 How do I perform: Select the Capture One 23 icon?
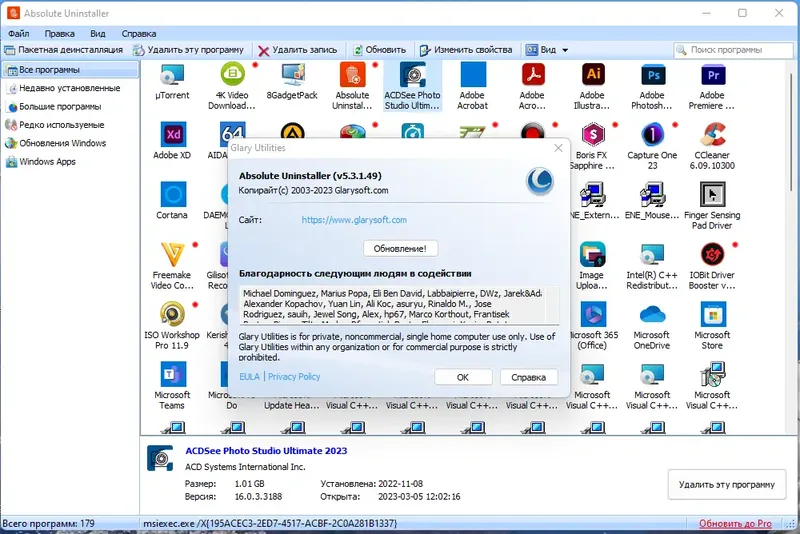coord(653,135)
